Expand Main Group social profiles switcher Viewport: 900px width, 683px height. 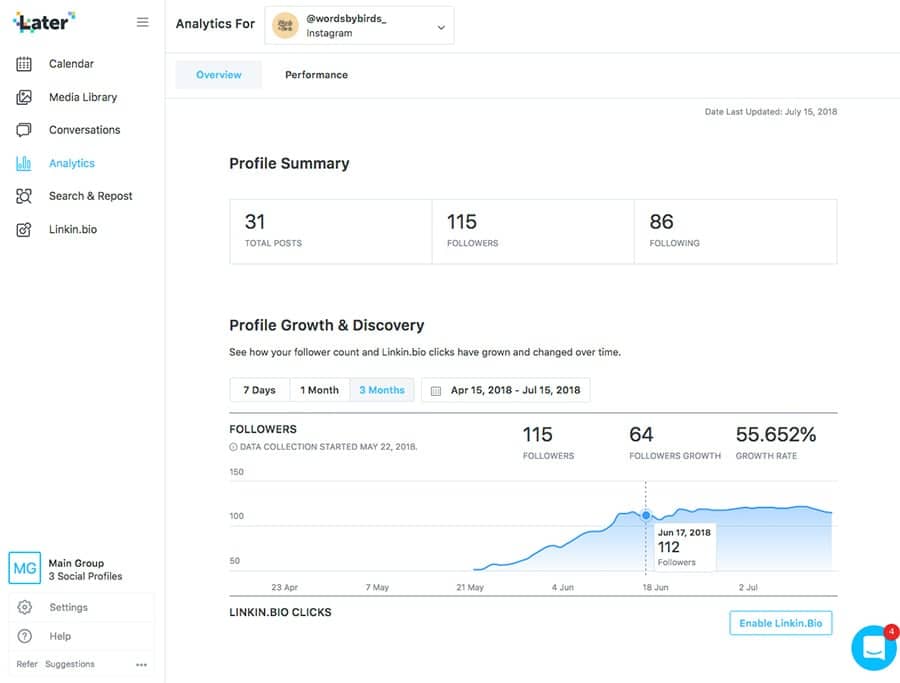(x=82, y=569)
